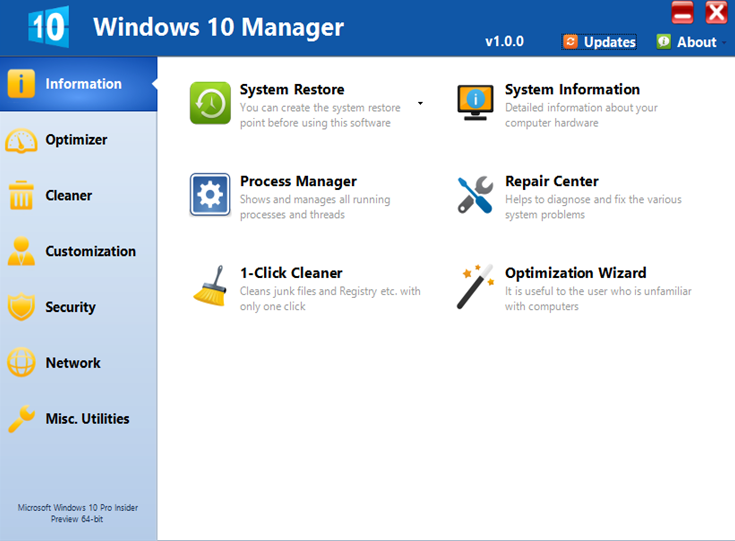Image resolution: width=735 pixels, height=541 pixels.
Task: Click the System Restore green clock icon
Action: [x=210, y=103]
